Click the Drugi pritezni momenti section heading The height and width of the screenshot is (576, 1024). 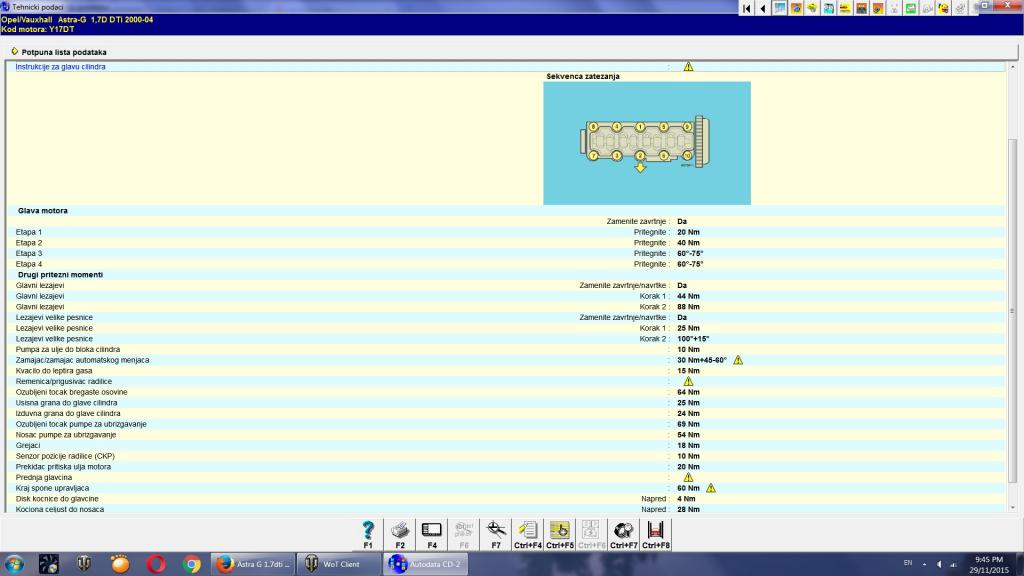coord(60,275)
